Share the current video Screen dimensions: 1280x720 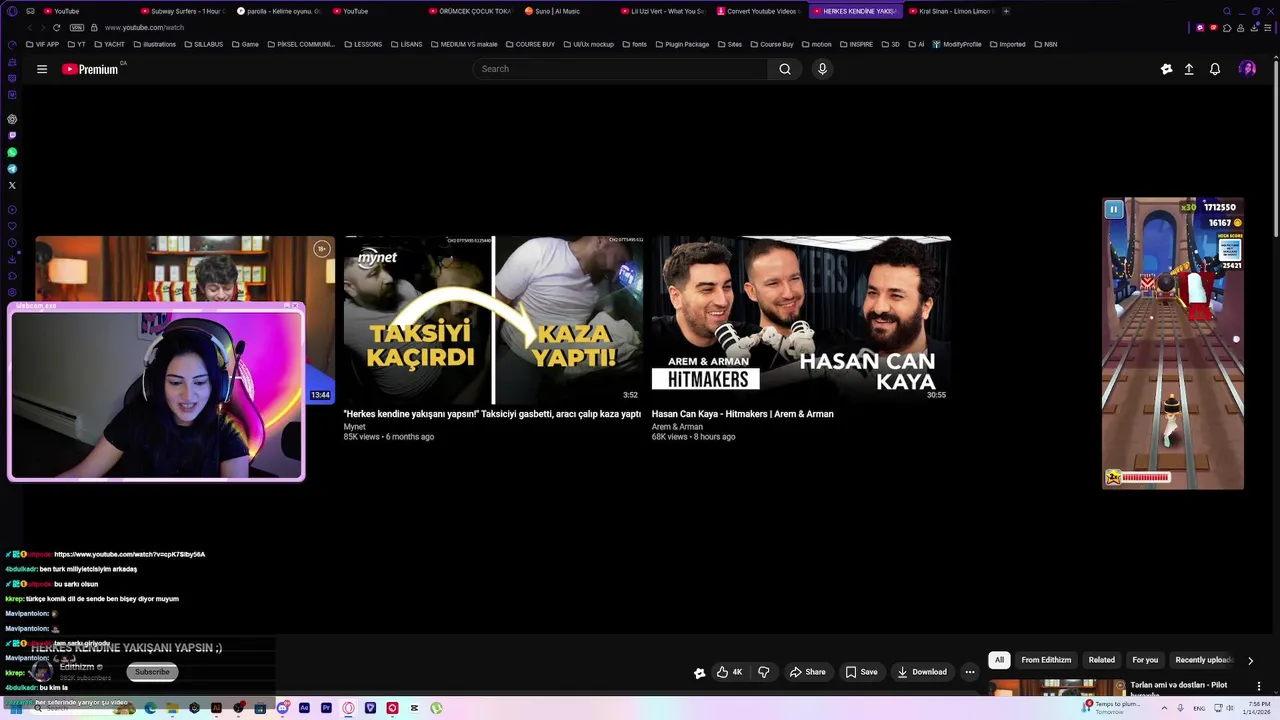click(807, 672)
